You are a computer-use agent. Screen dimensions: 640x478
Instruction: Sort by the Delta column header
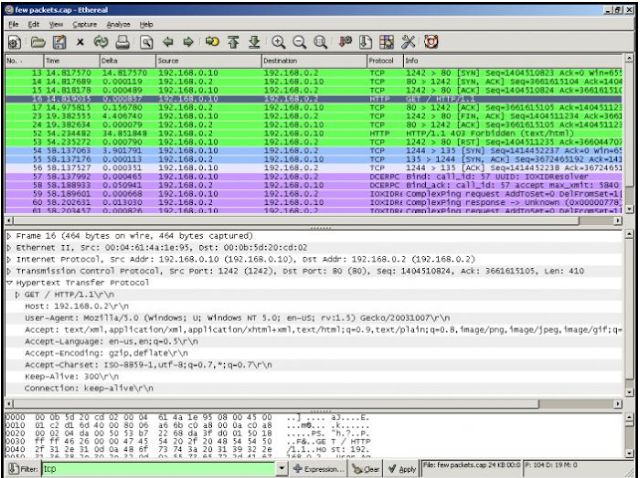coord(127,61)
